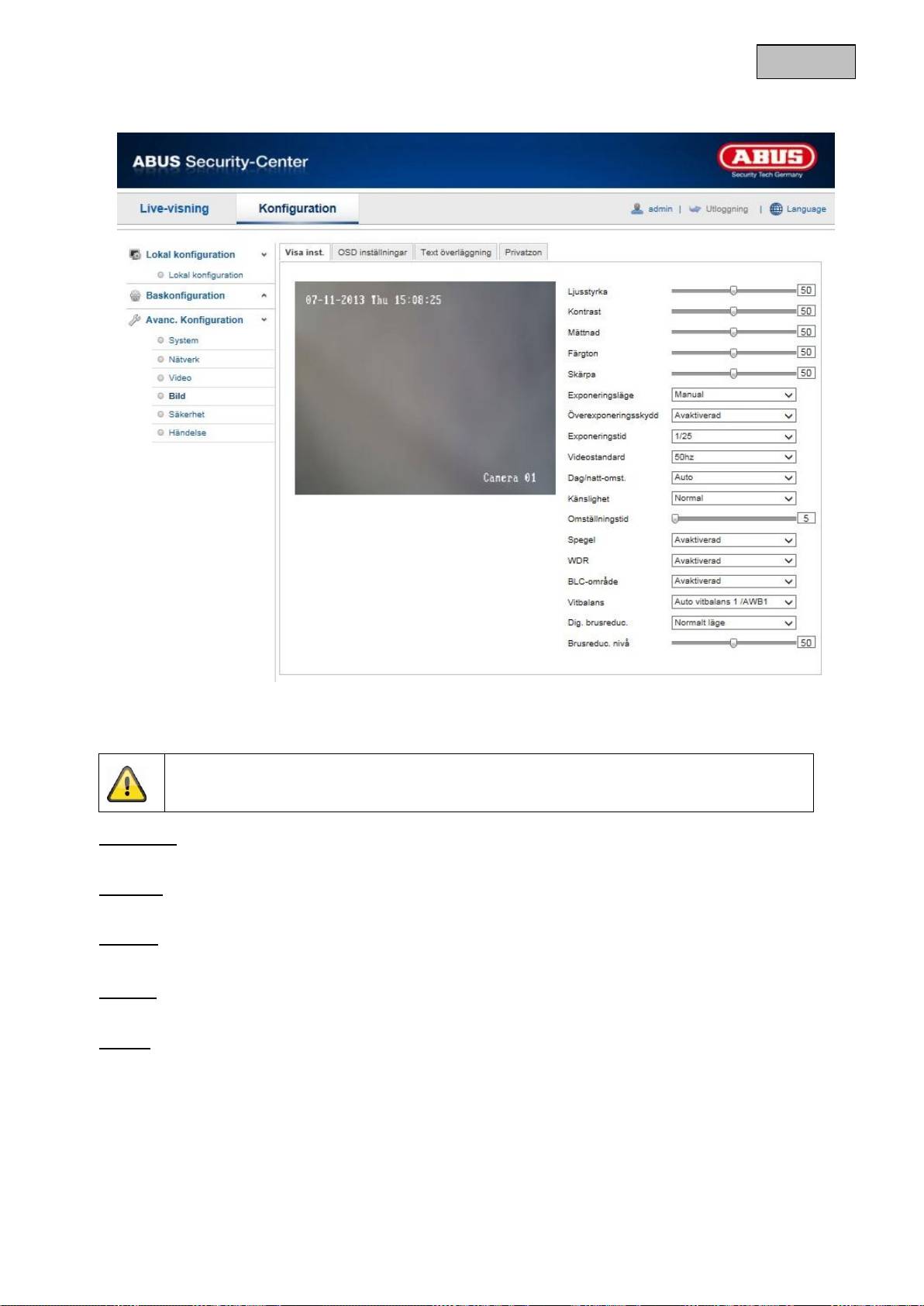Click the Kontrast value input field
The height and width of the screenshot is (1306, 924).
[x=806, y=312]
